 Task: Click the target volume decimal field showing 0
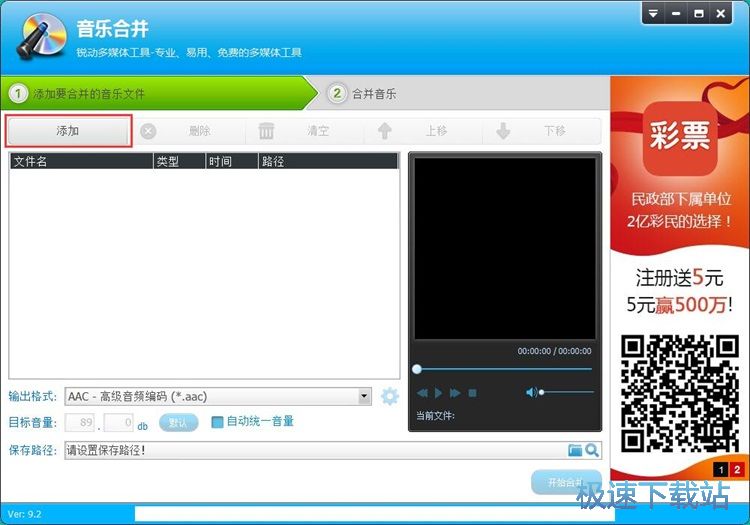[x=119, y=422]
